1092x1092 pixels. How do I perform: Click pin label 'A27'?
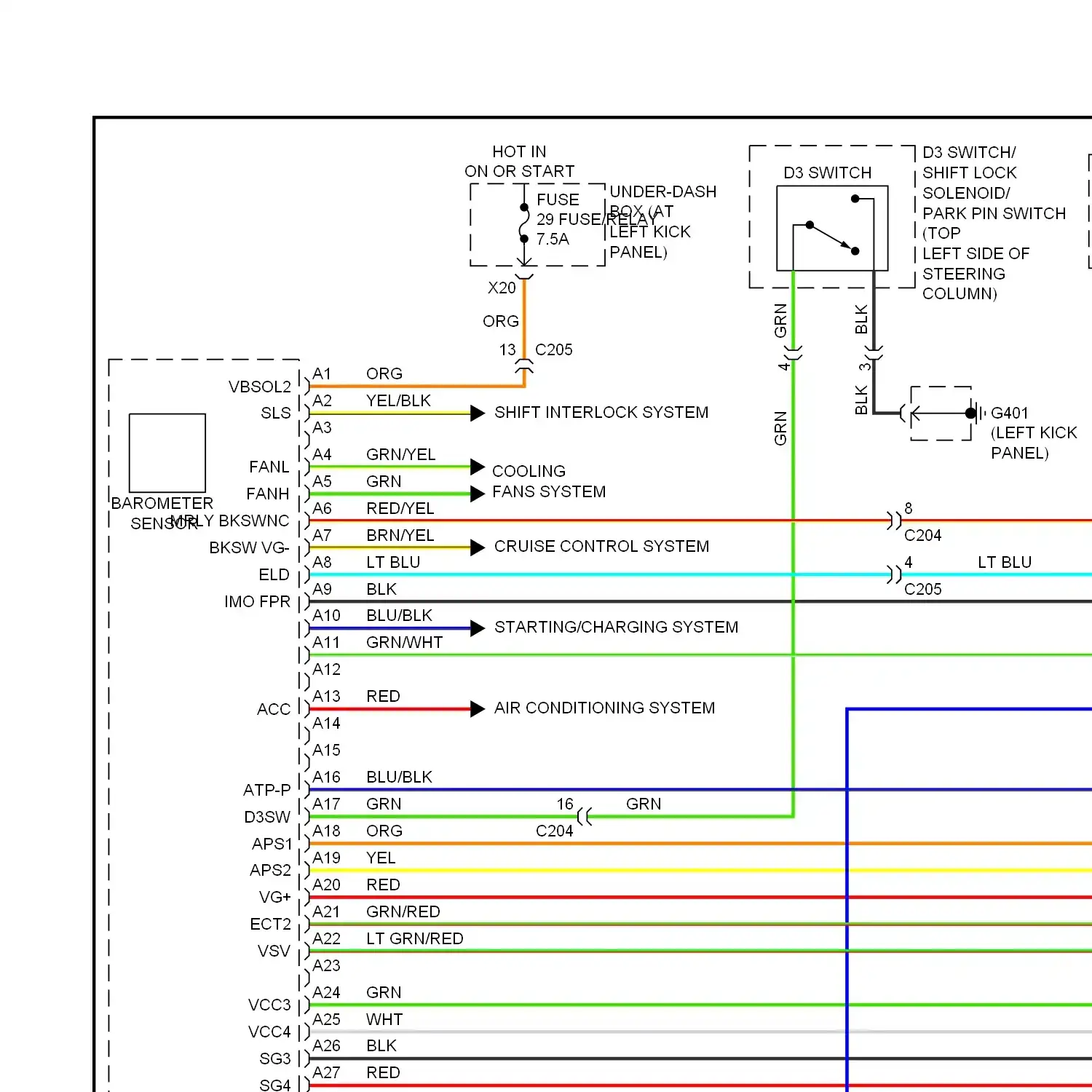[326, 1073]
